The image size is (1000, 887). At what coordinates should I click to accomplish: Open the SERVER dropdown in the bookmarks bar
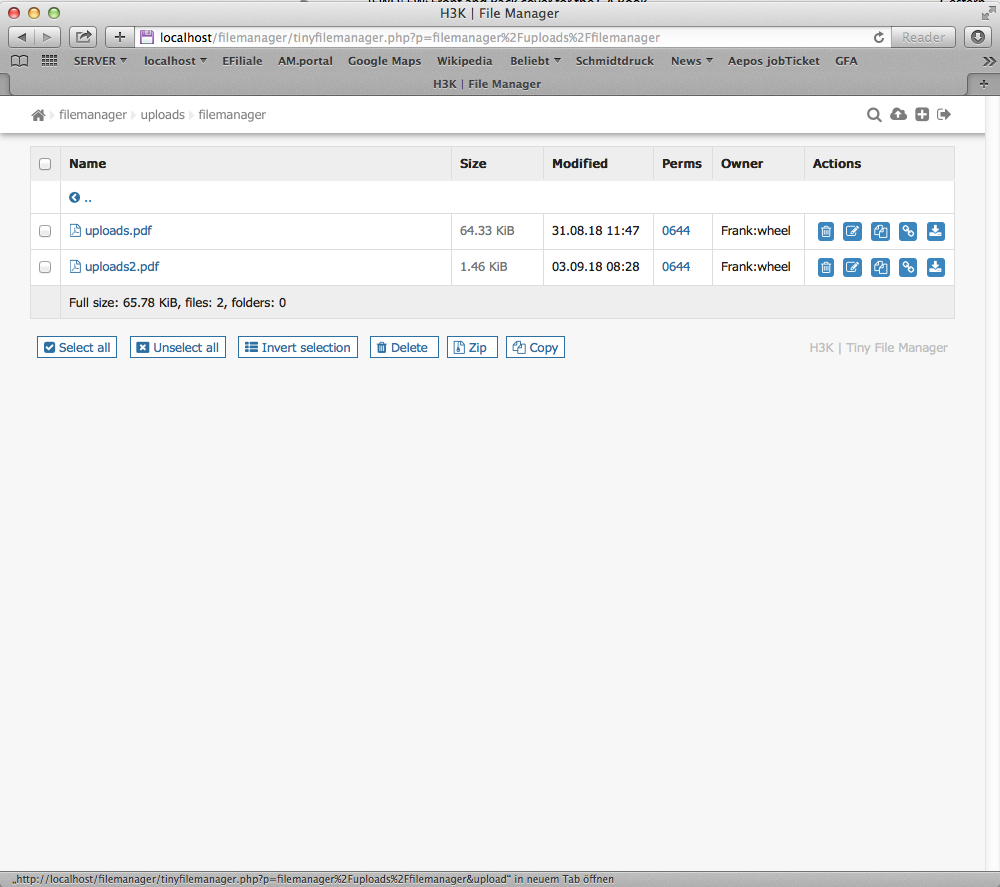tap(99, 61)
